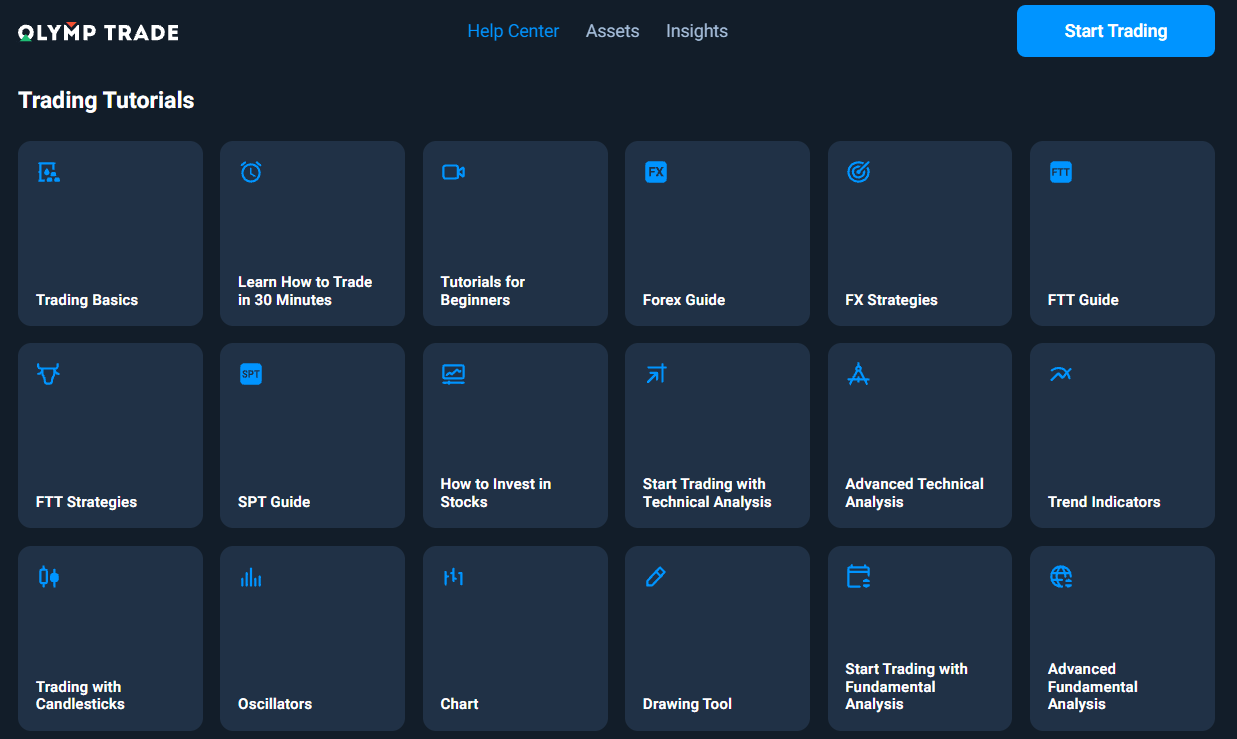1237x739 pixels.
Task: Open the Help Center tab
Action: click(x=513, y=31)
